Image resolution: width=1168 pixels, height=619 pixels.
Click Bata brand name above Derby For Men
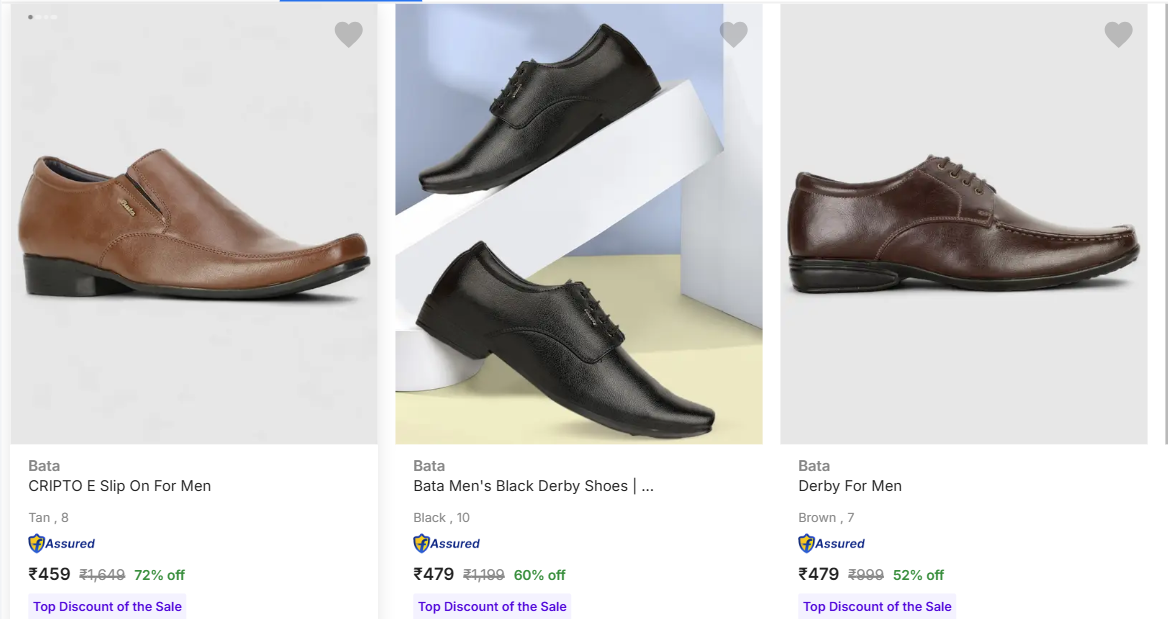[x=814, y=466]
